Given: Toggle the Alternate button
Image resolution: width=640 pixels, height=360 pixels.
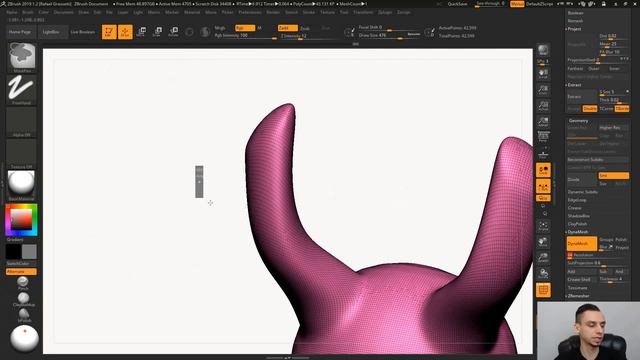Looking at the screenshot, I should [21, 271].
